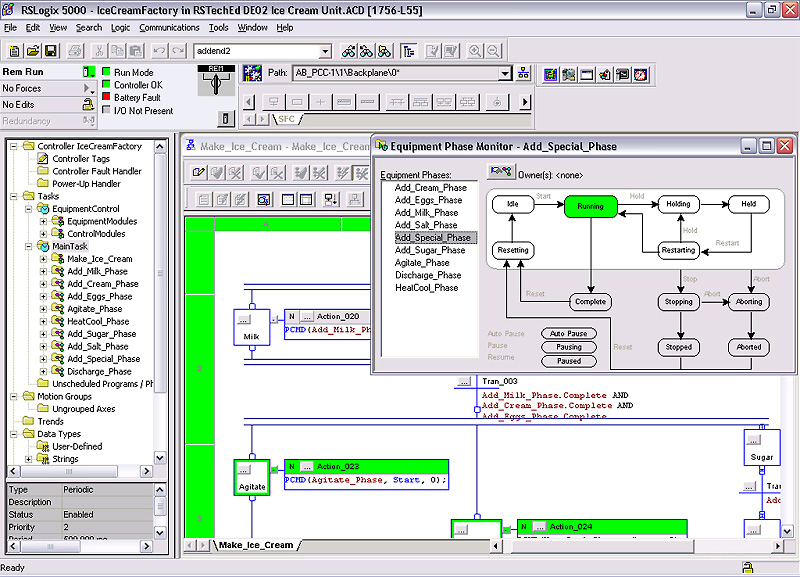Screen dimensions: 800x577
Task: Click the Holding state button
Action: tap(678, 204)
